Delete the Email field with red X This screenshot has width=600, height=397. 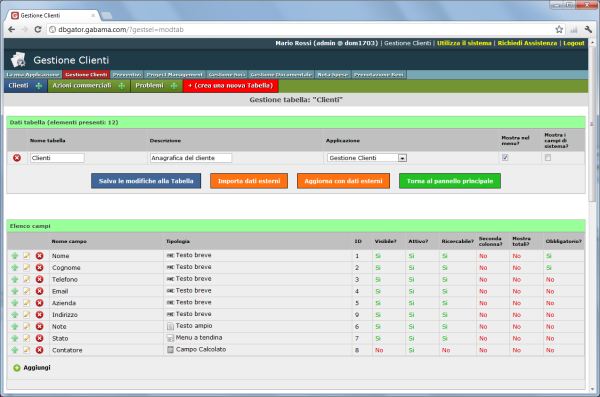click(x=39, y=291)
